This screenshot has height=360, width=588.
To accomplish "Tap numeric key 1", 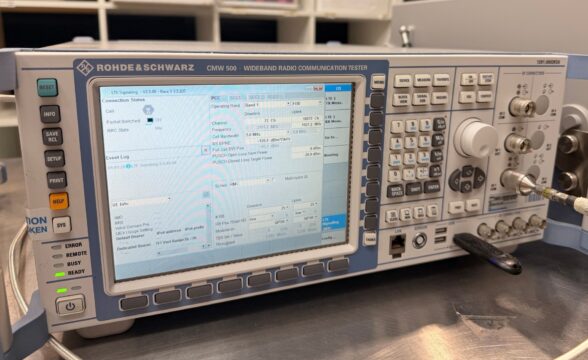I will tap(396, 159).
